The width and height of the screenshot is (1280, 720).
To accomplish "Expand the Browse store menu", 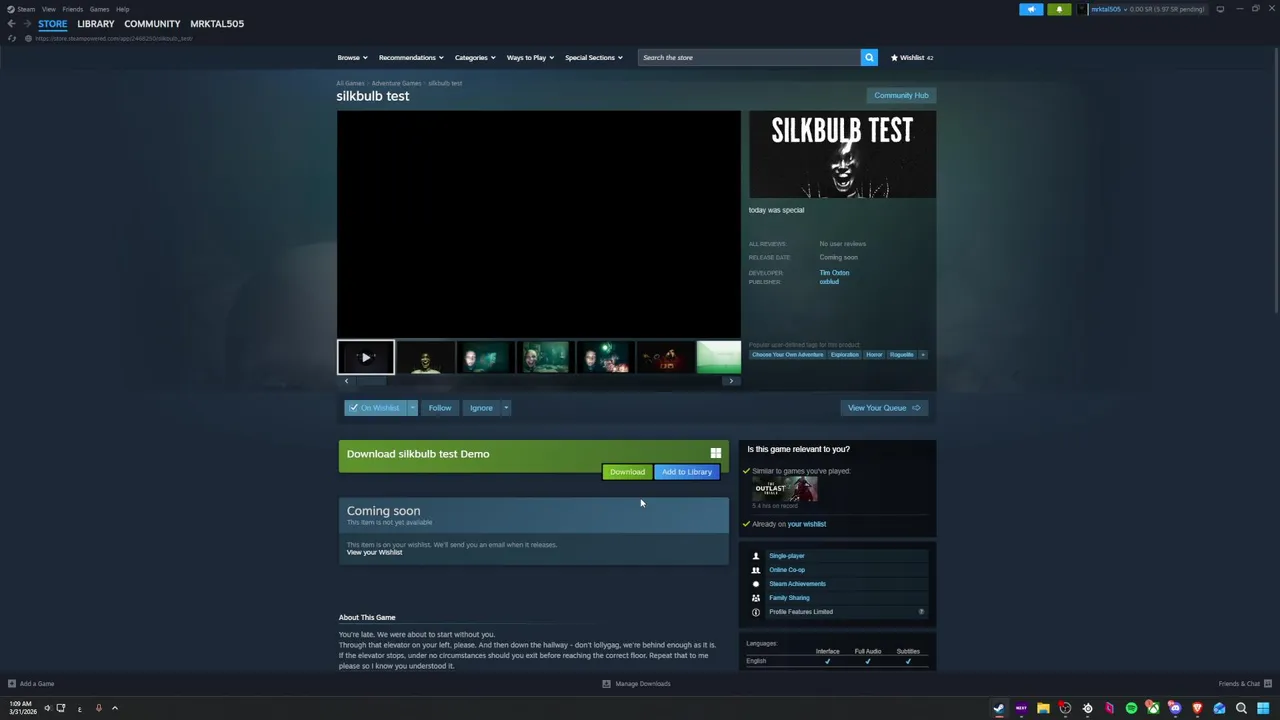I will pos(352,58).
